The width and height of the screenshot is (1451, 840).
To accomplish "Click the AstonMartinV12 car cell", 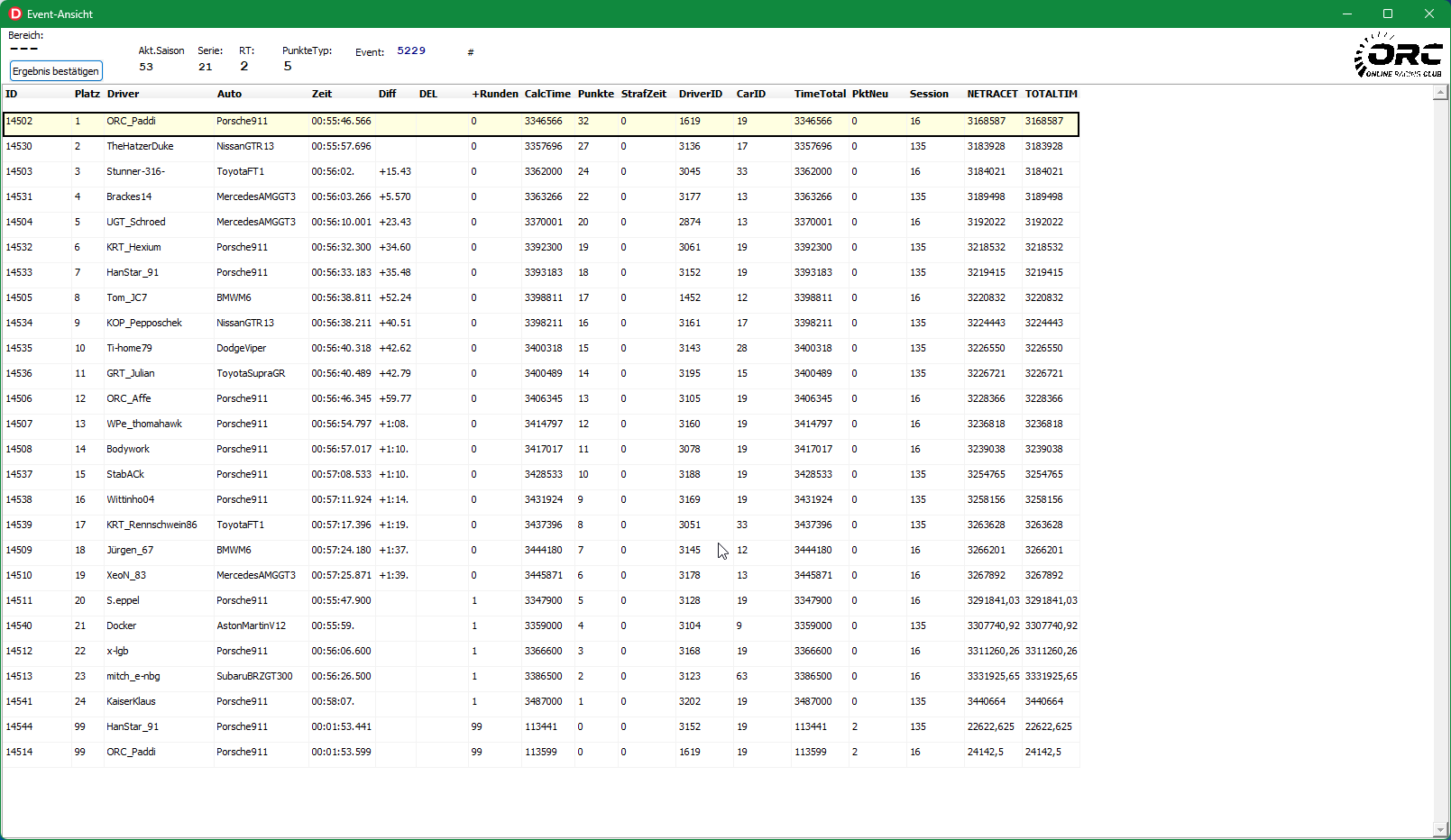I will 251,625.
